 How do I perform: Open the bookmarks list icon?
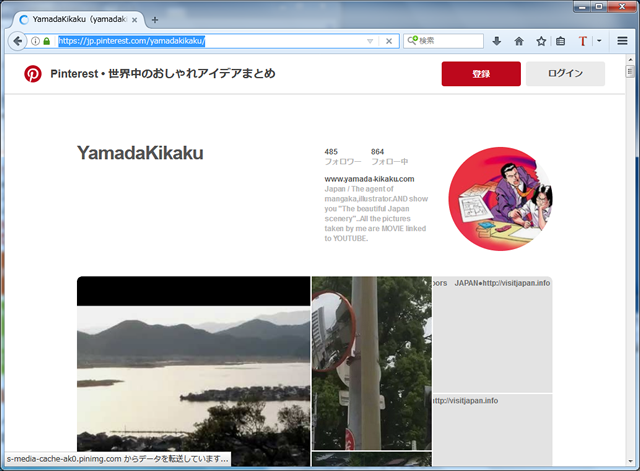(x=561, y=41)
